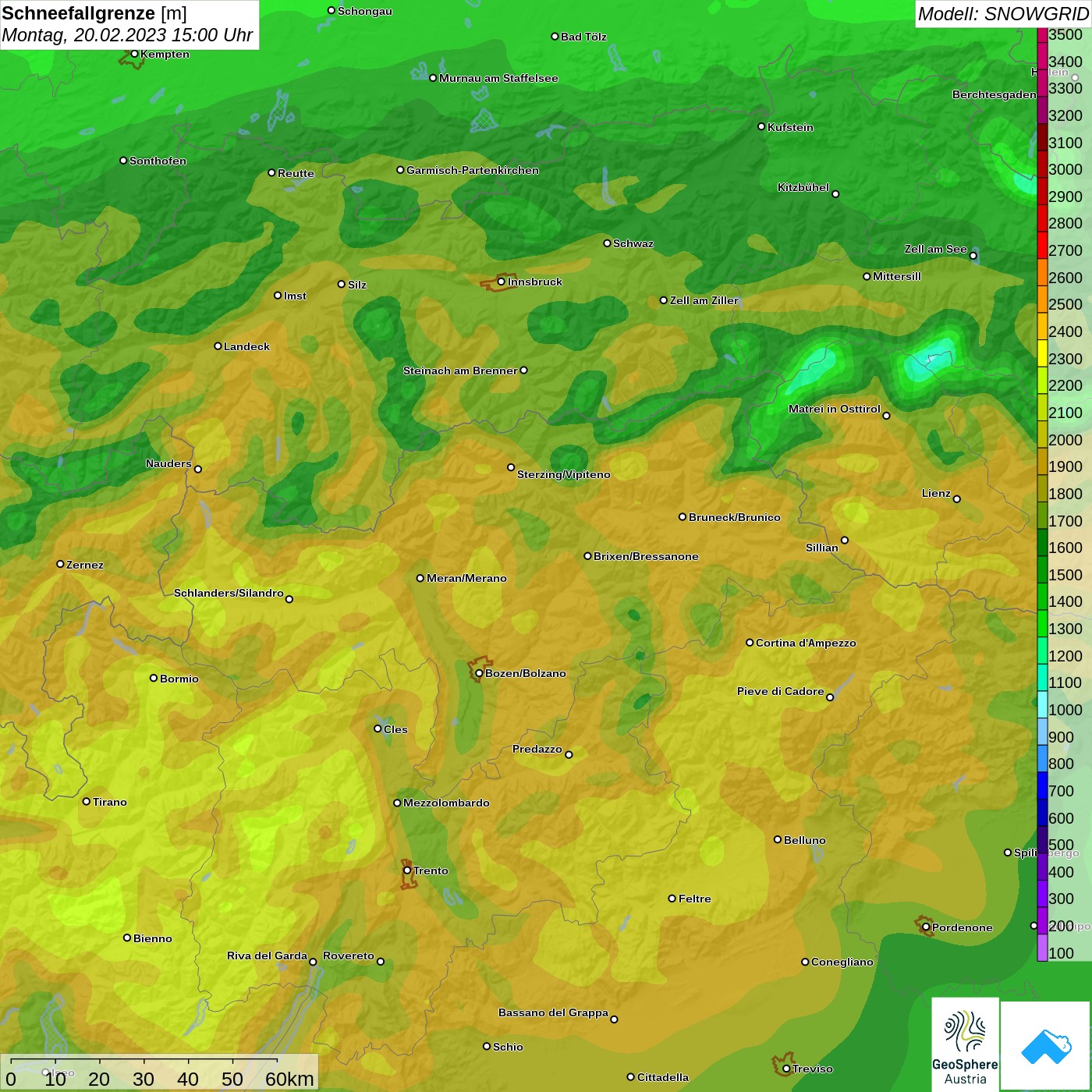Click the Schwaz location dot
1092x1092 pixels.
pos(607,243)
